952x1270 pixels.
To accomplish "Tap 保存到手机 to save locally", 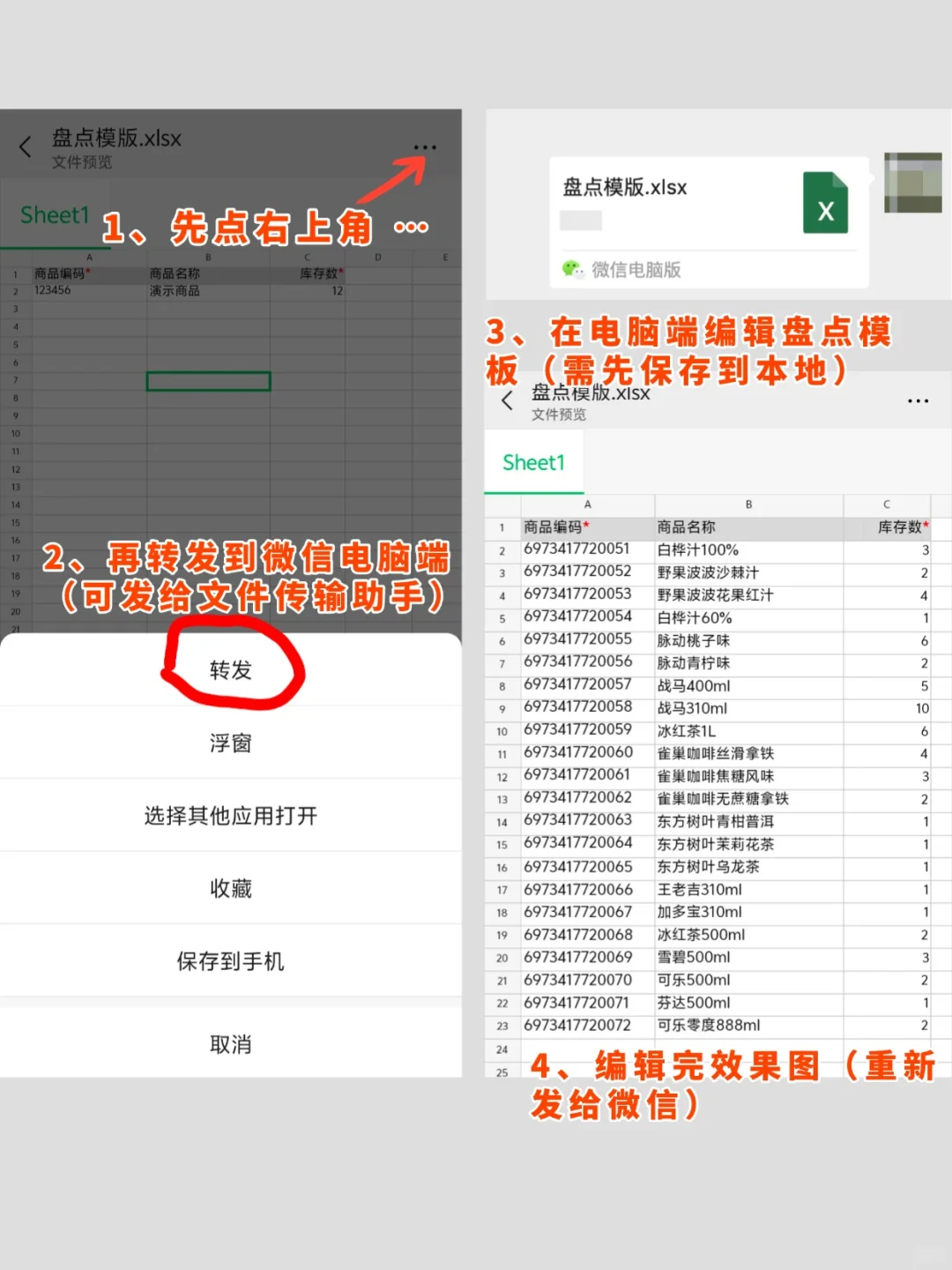I will pos(231,961).
